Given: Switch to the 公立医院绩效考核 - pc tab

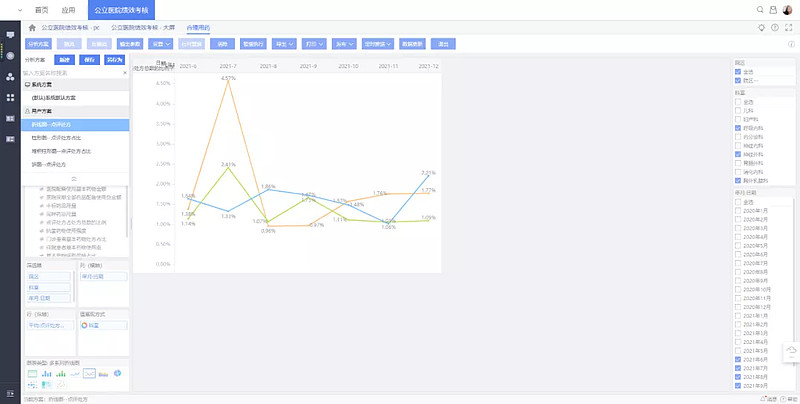Looking at the screenshot, I should click(x=70, y=28).
